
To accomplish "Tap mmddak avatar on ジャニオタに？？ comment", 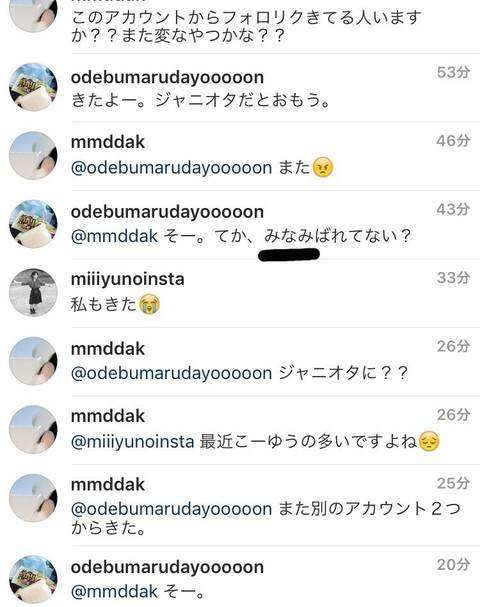I will click(33, 361).
